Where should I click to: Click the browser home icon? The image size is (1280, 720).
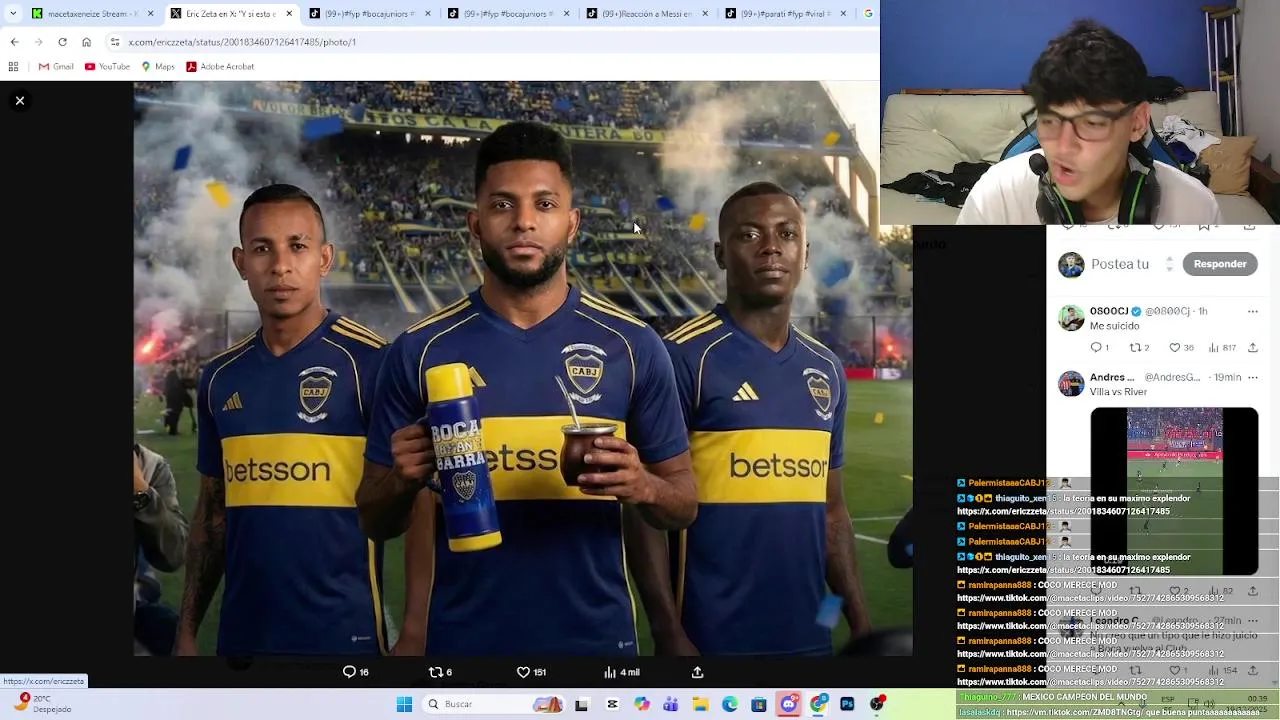86,42
